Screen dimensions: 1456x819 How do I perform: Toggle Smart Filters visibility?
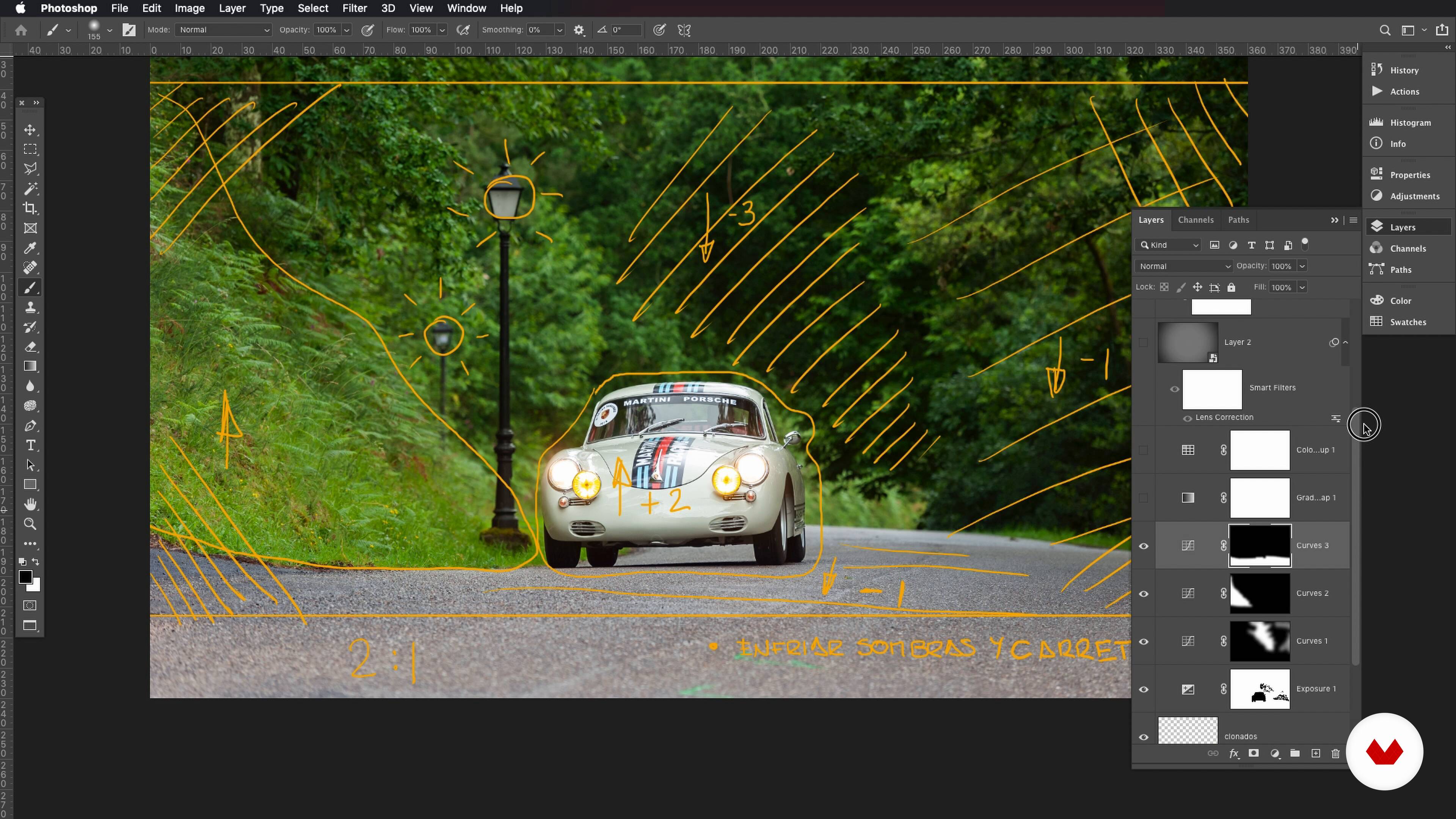pos(1175,389)
